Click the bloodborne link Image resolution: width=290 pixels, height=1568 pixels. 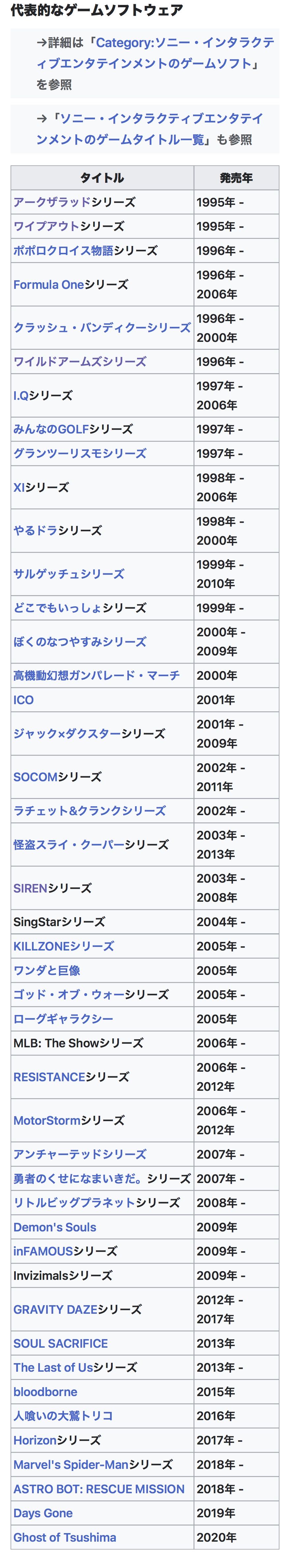pos(45,1392)
